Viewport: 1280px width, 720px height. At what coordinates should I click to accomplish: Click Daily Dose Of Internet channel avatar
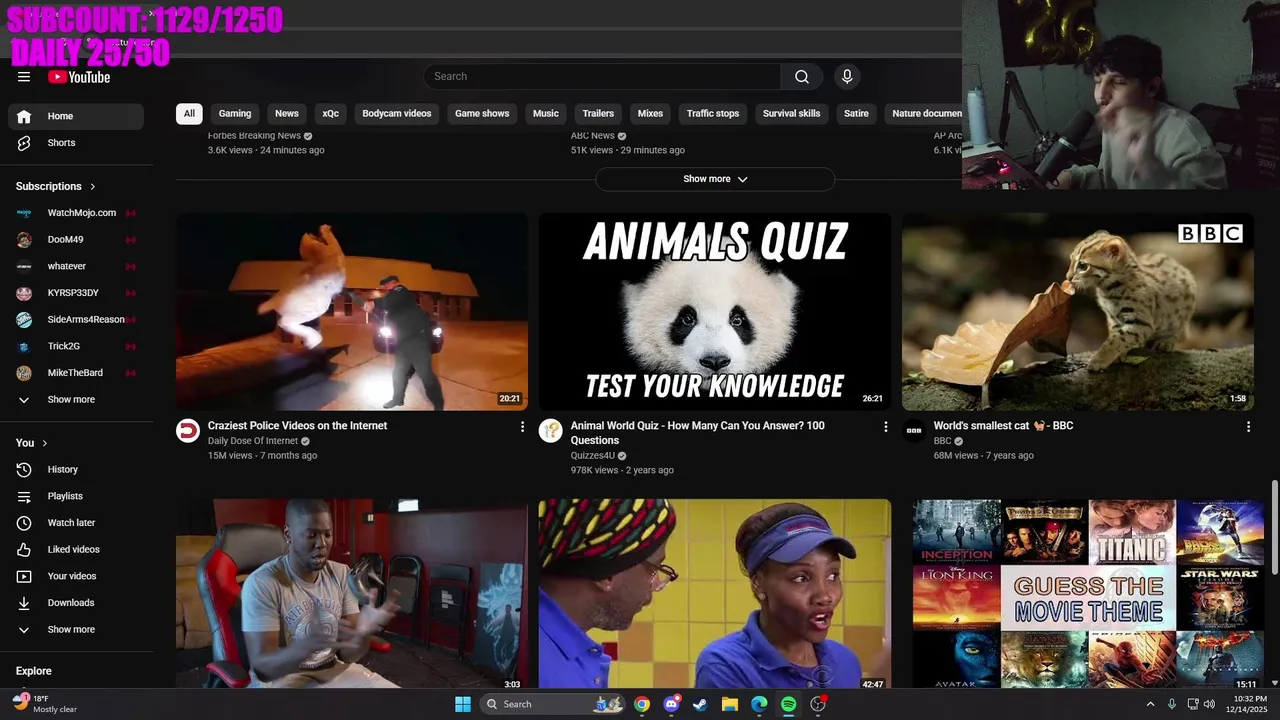point(188,431)
